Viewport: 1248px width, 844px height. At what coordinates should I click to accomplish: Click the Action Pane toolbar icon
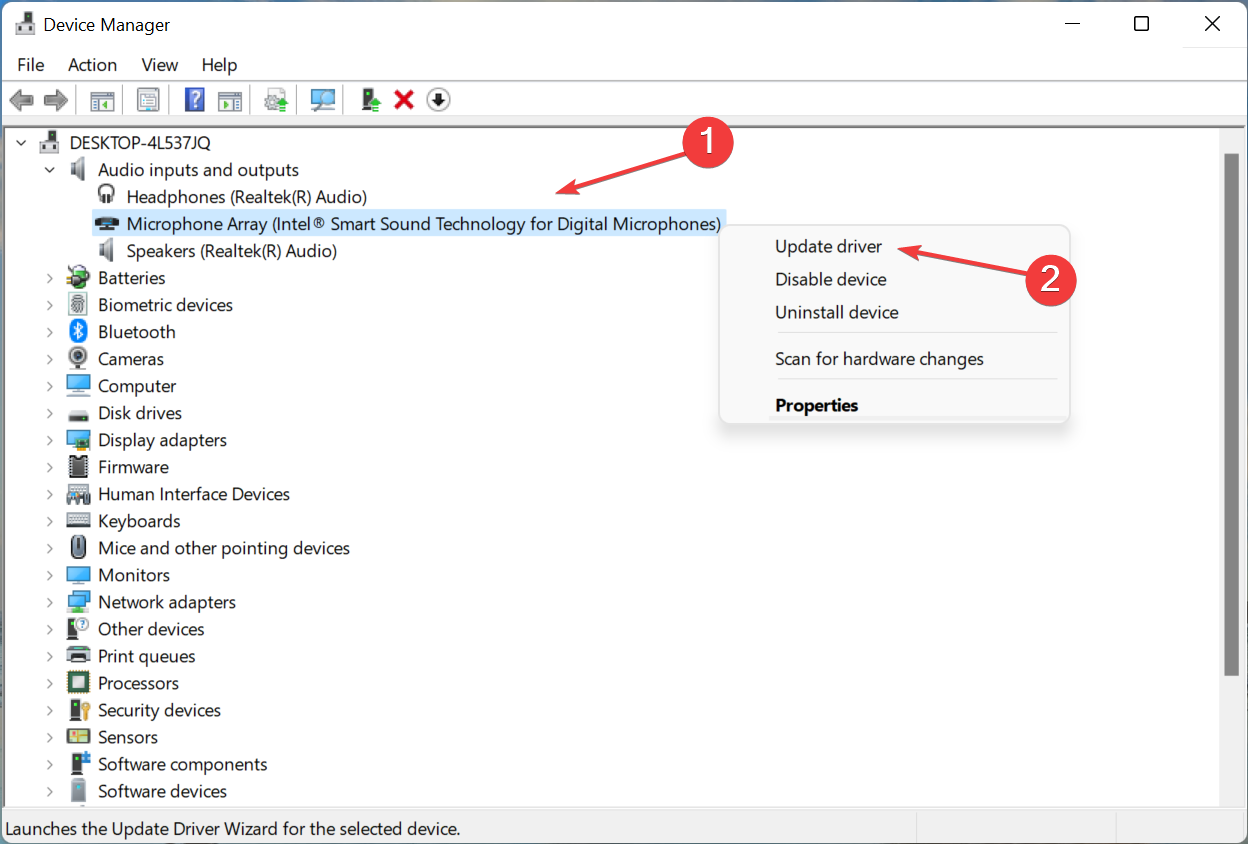pos(230,100)
